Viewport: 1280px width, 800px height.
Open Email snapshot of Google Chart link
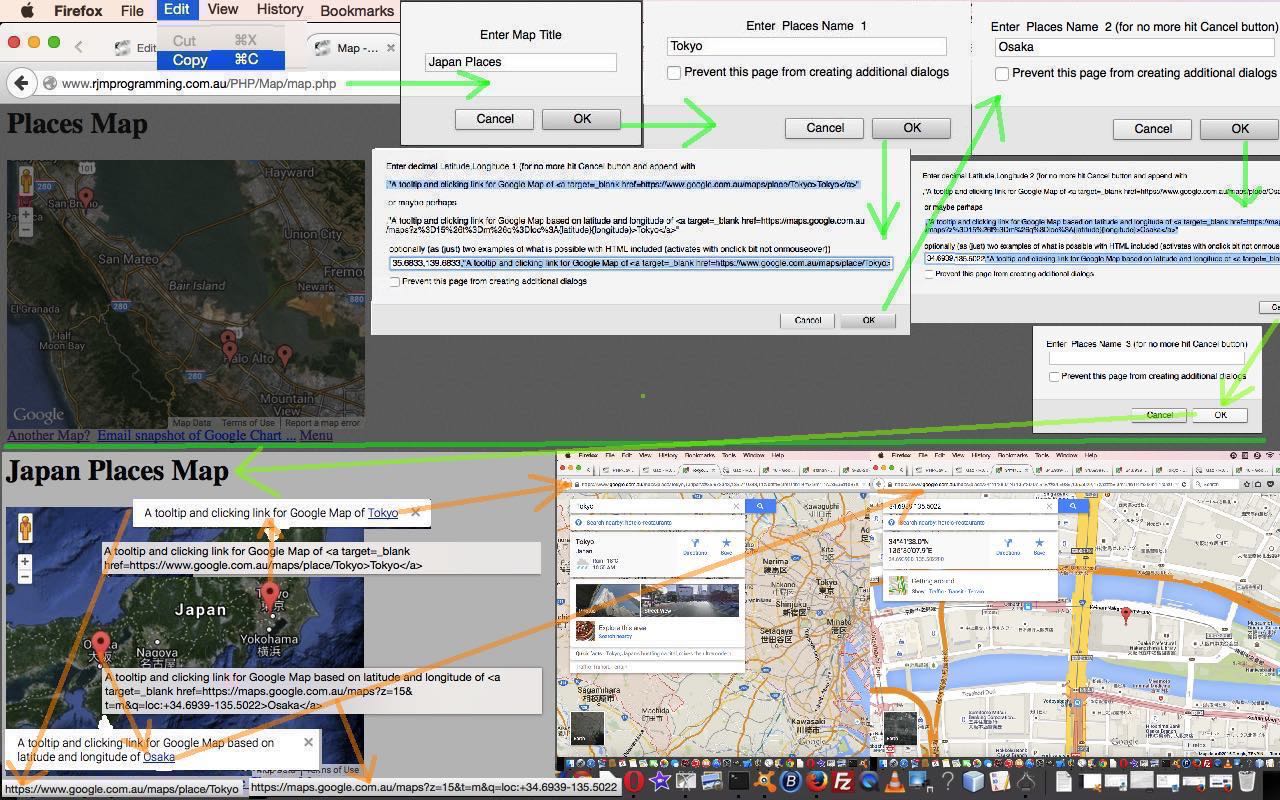point(196,435)
